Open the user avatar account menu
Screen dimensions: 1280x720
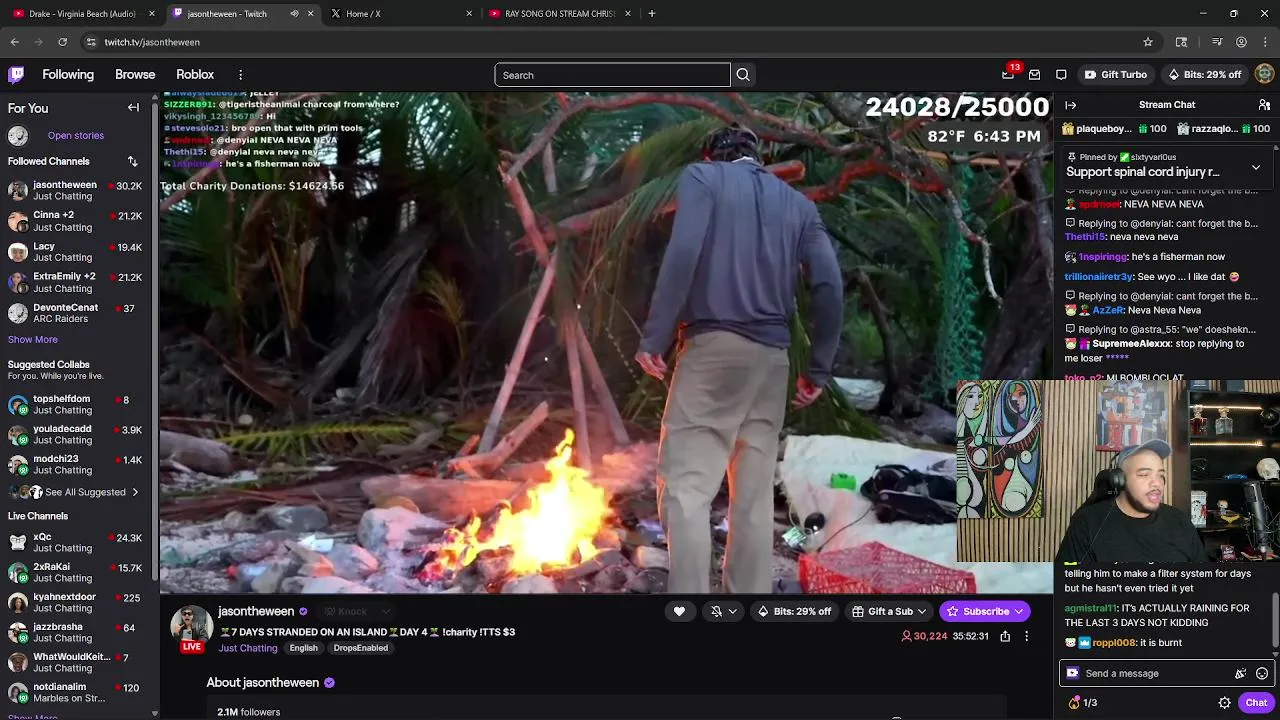[x=1264, y=75]
